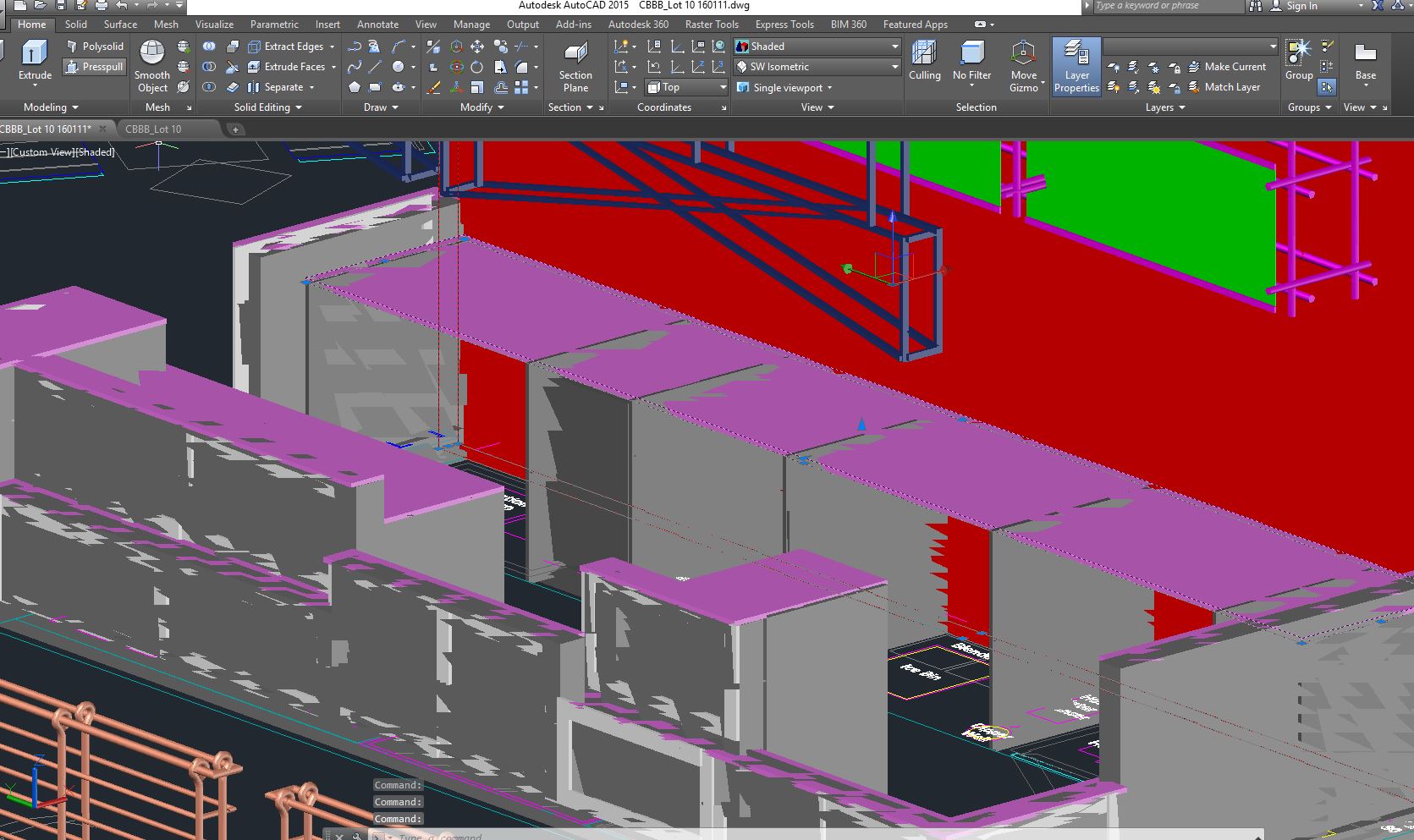Click Turn All Layers On icon

click(1114, 87)
